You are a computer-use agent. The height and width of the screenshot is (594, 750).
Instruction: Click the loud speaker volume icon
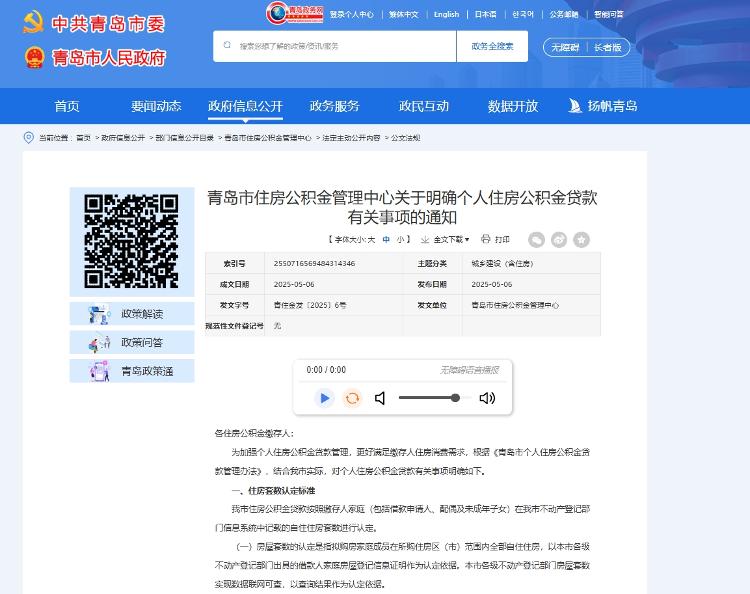pyautogui.click(x=487, y=398)
